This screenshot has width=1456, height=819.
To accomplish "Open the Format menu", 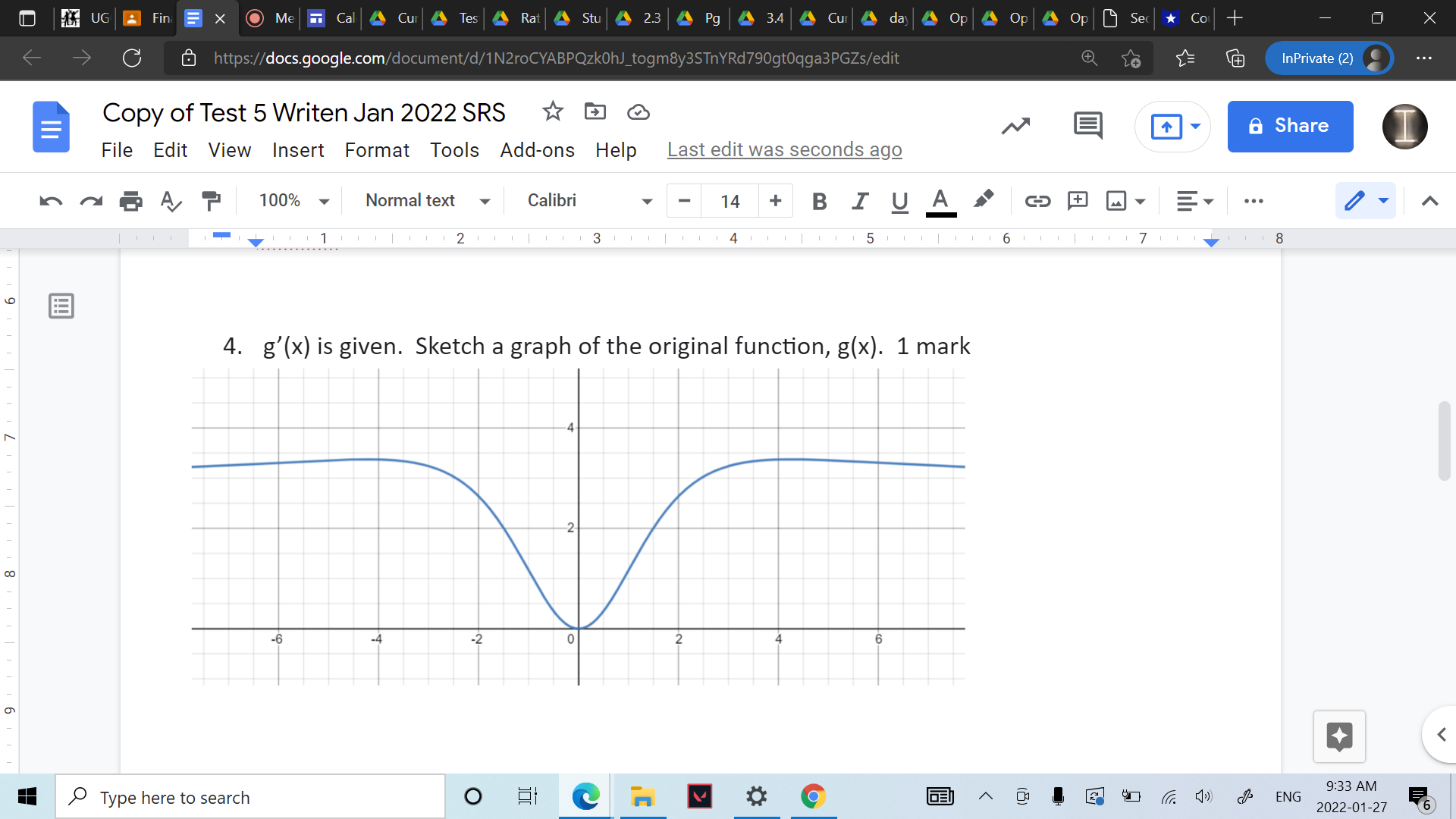I will click(x=377, y=150).
